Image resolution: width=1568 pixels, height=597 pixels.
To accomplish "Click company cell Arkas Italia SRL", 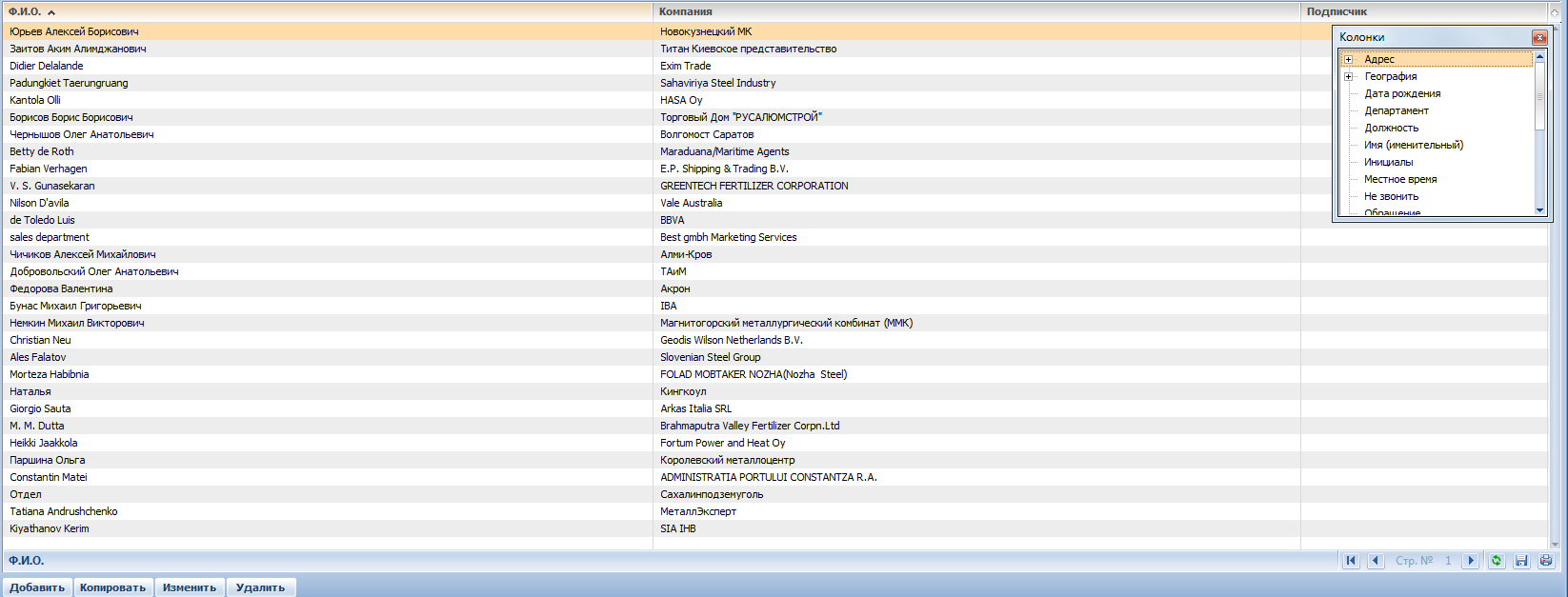I will [976, 408].
